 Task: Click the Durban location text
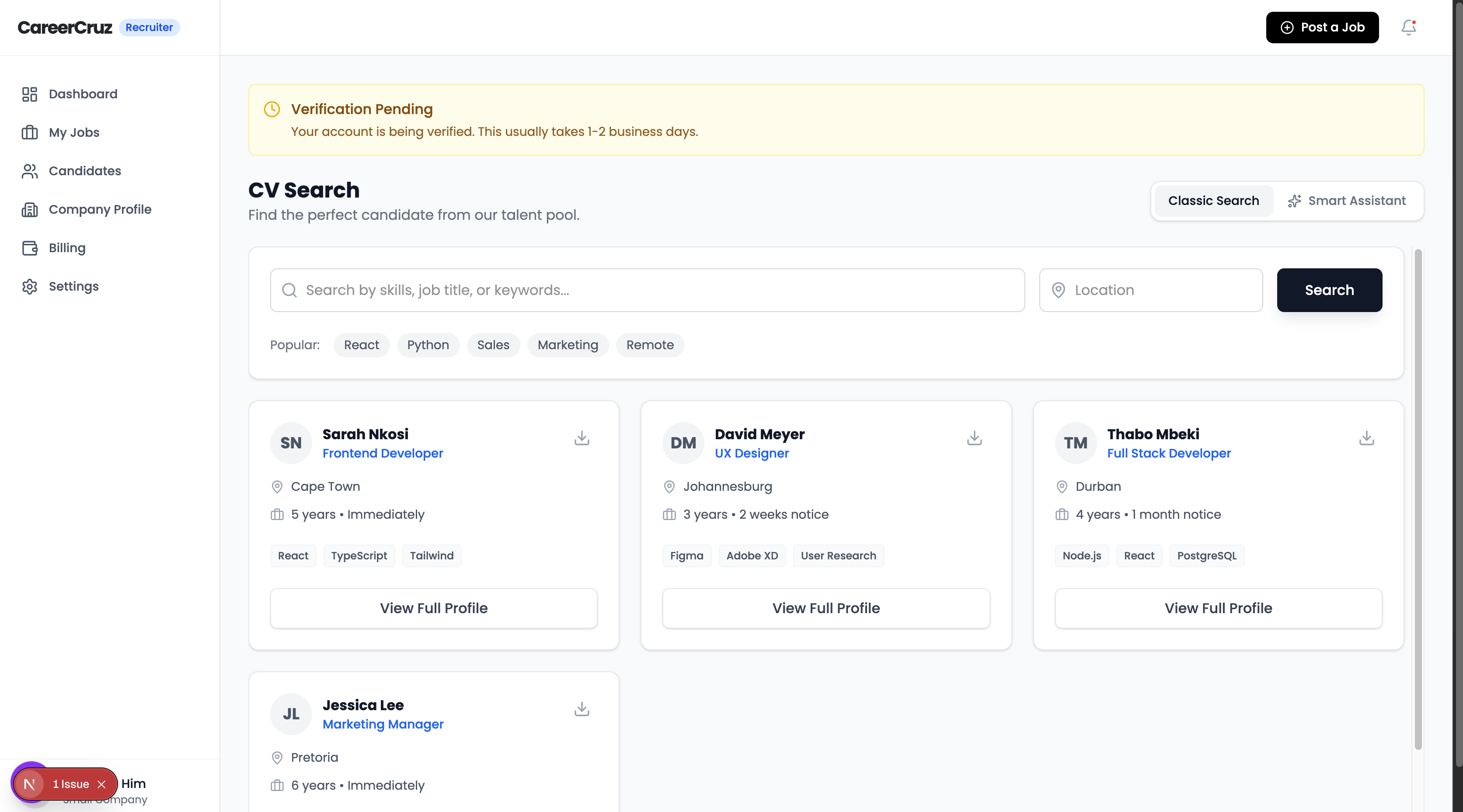click(x=1098, y=487)
